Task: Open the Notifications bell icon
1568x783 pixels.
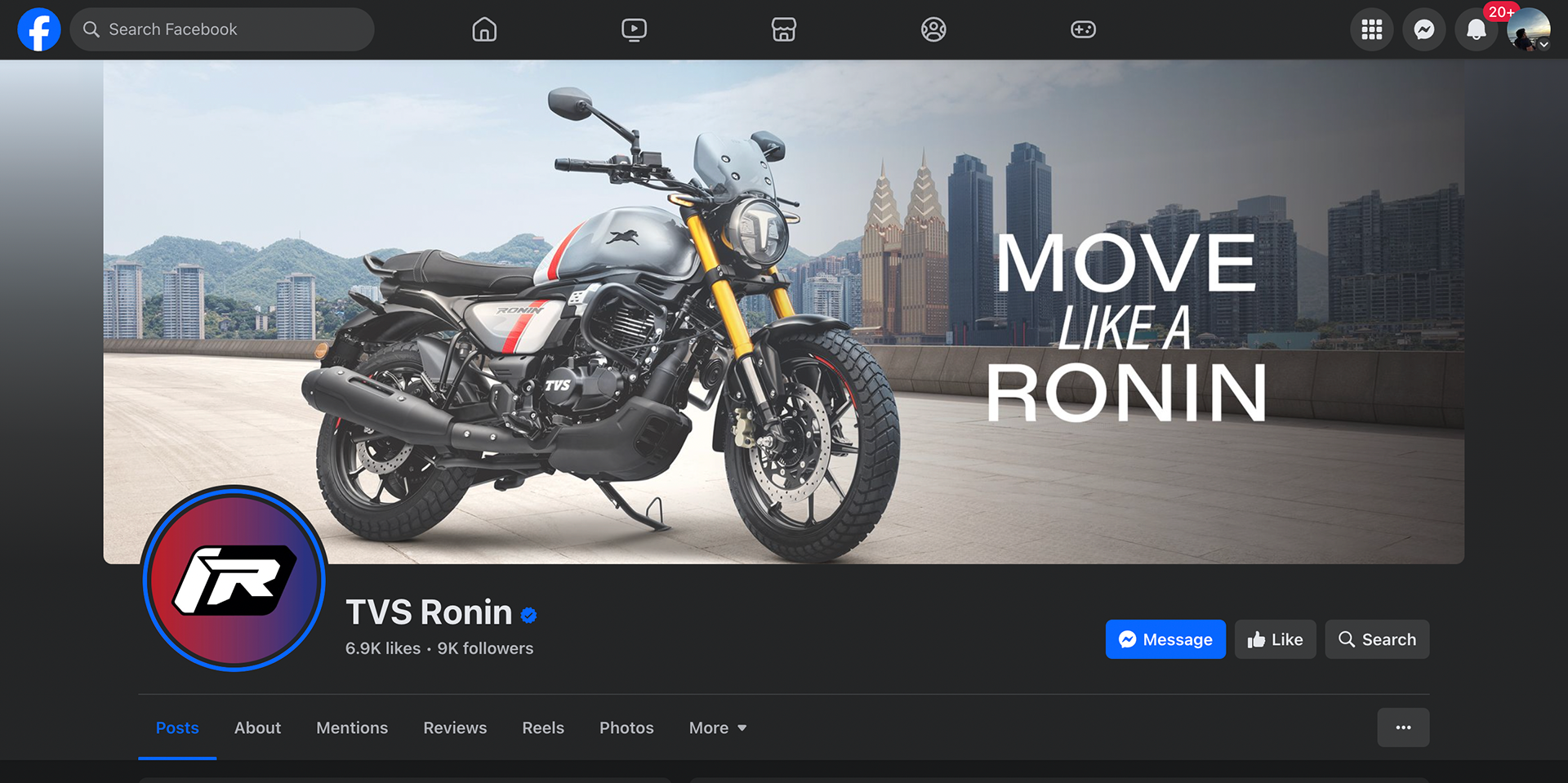Action: coord(1477,29)
